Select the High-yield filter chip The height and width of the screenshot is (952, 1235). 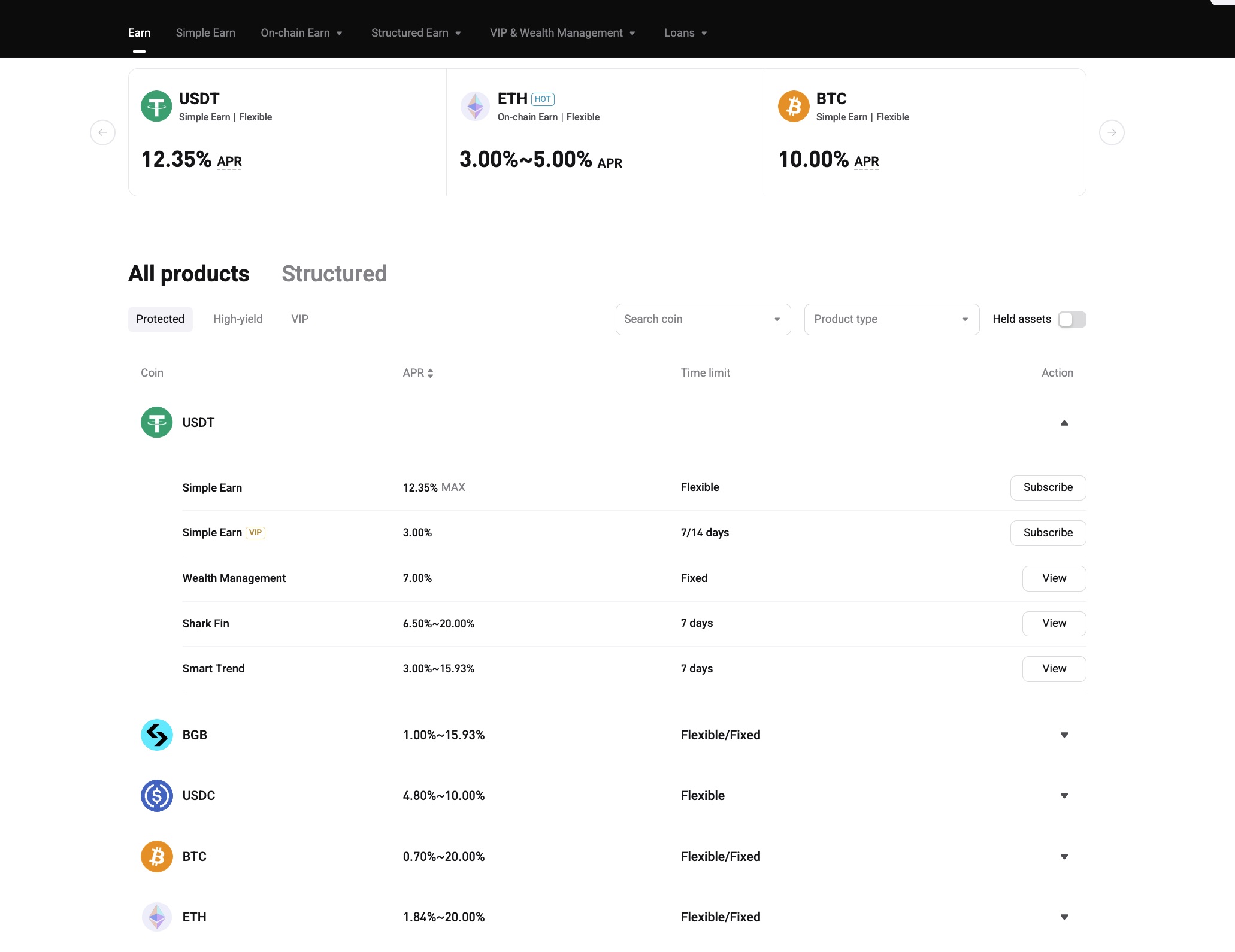[x=238, y=319]
